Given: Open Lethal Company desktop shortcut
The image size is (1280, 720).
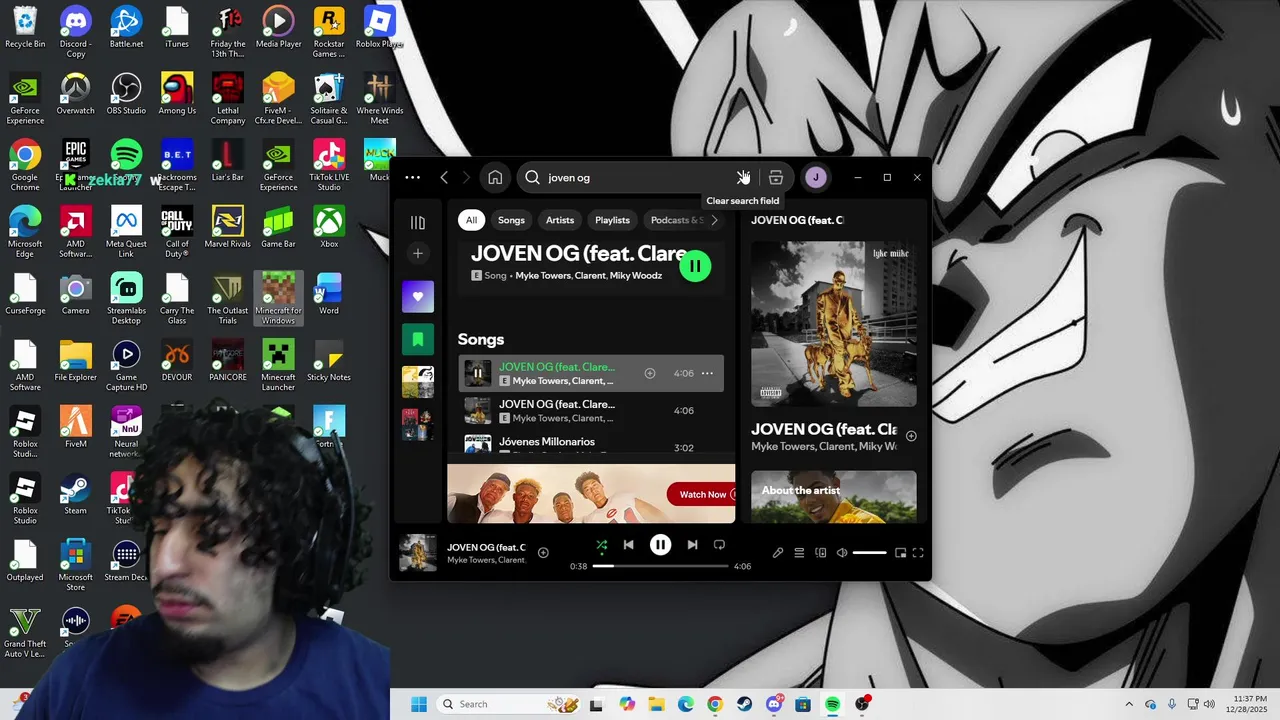Looking at the screenshot, I should (x=227, y=99).
